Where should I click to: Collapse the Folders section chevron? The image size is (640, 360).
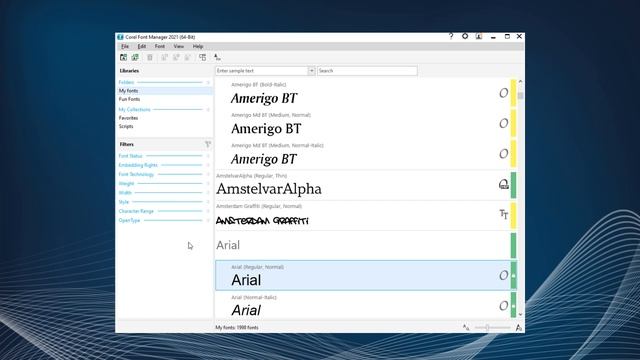tap(208, 82)
